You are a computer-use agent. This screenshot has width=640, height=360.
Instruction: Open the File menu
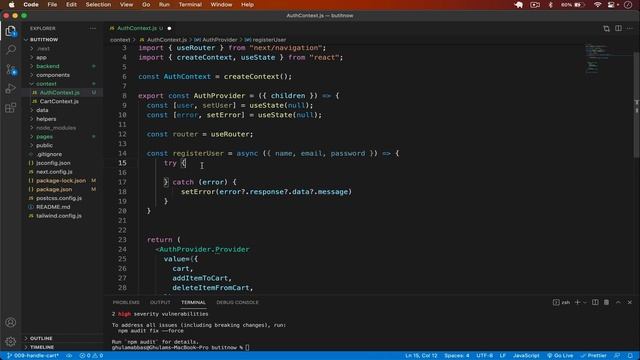pos(52,4)
